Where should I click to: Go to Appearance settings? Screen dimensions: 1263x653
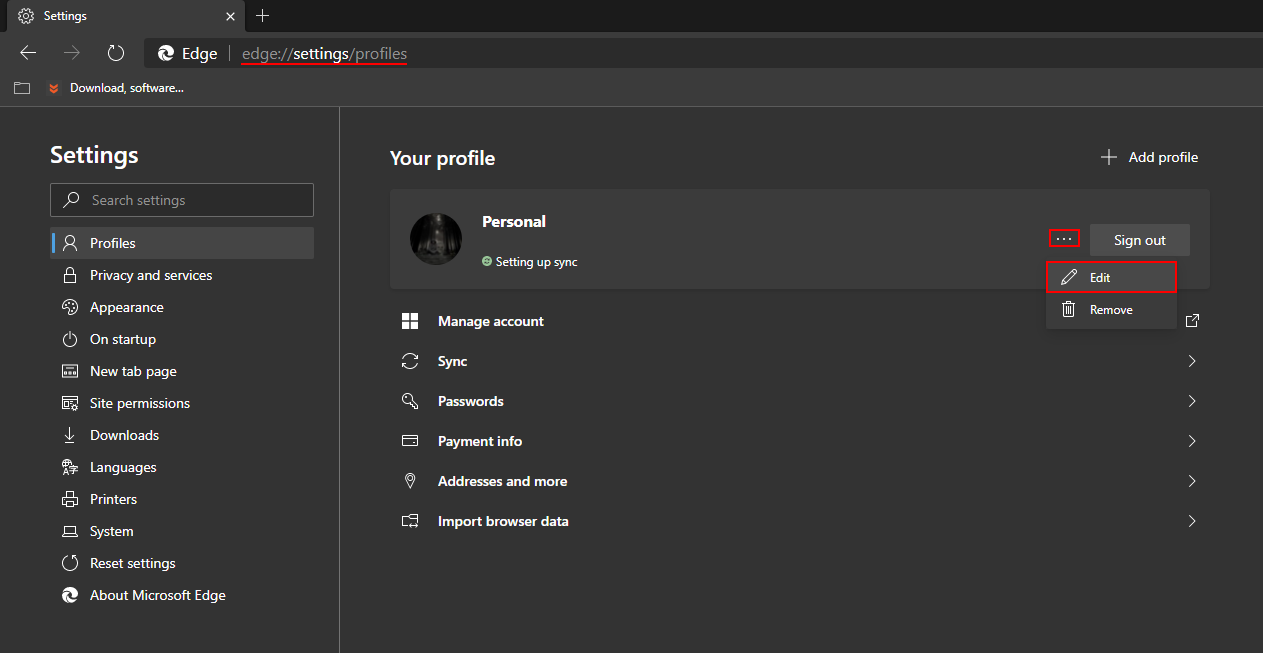point(182,307)
